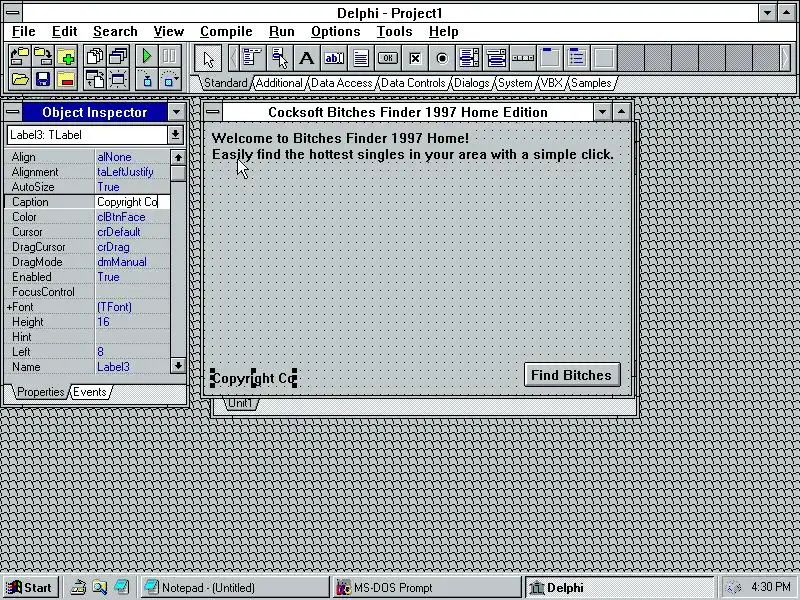Click Select Unit from List icon
800x600 pixels.
pos(94,56)
